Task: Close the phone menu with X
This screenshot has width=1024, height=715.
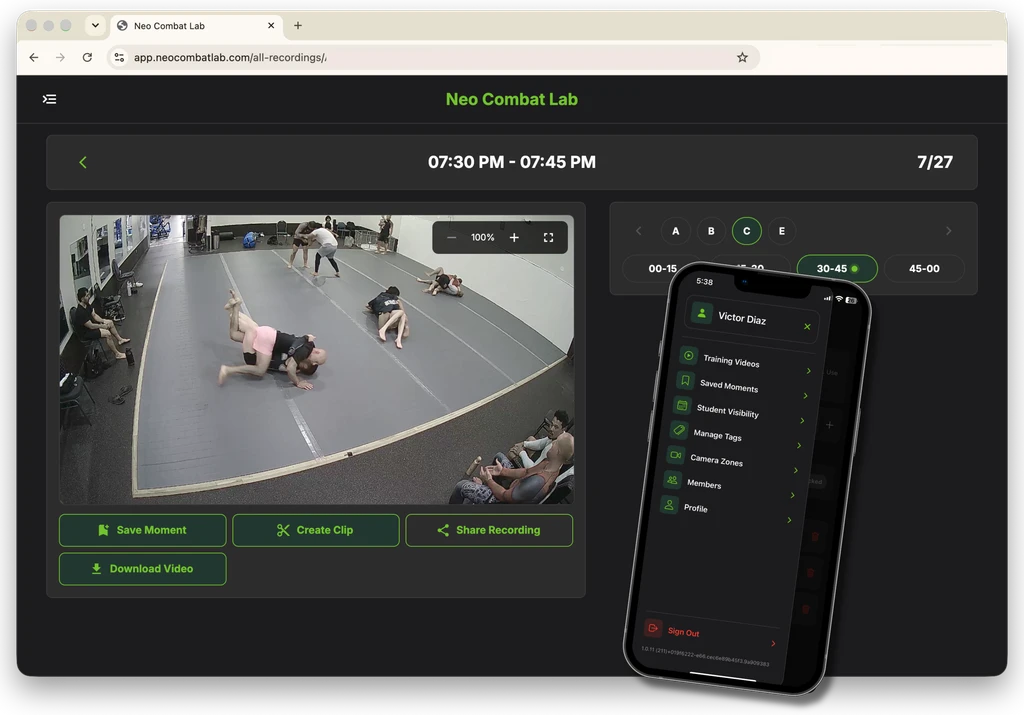Action: pyautogui.click(x=807, y=326)
